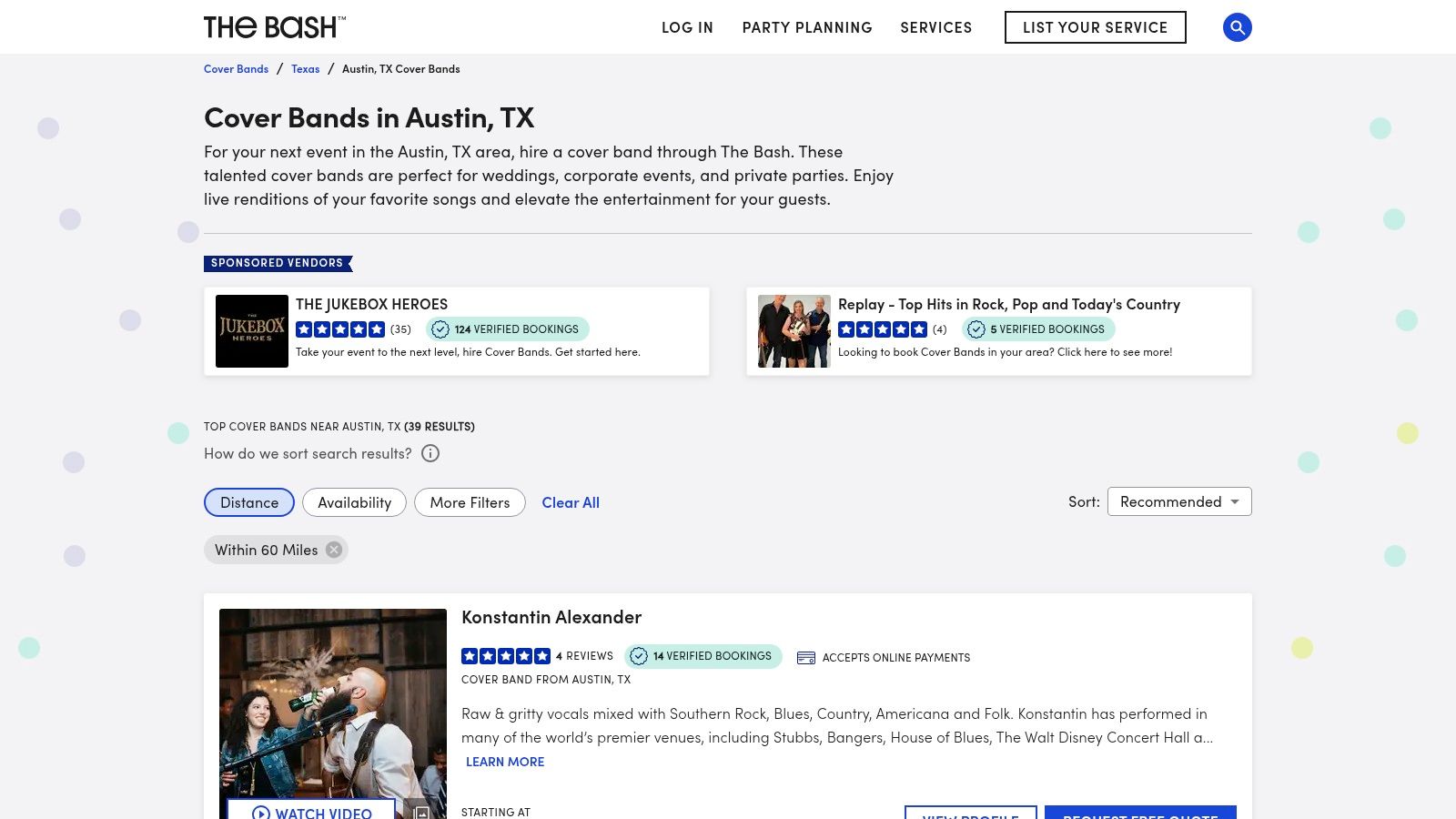Toggle the Availability filter pill
The height and width of the screenshot is (819, 1456).
click(354, 502)
